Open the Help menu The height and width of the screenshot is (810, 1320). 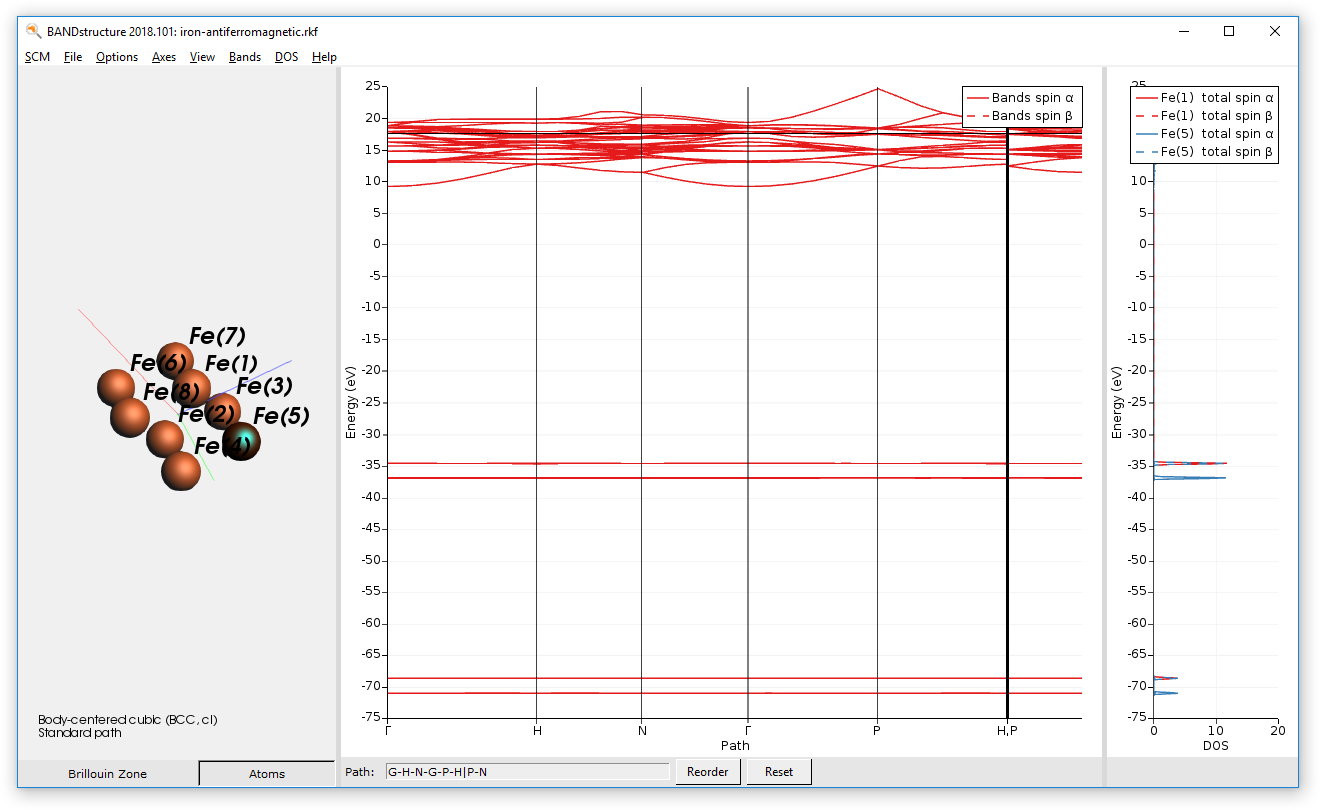324,57
